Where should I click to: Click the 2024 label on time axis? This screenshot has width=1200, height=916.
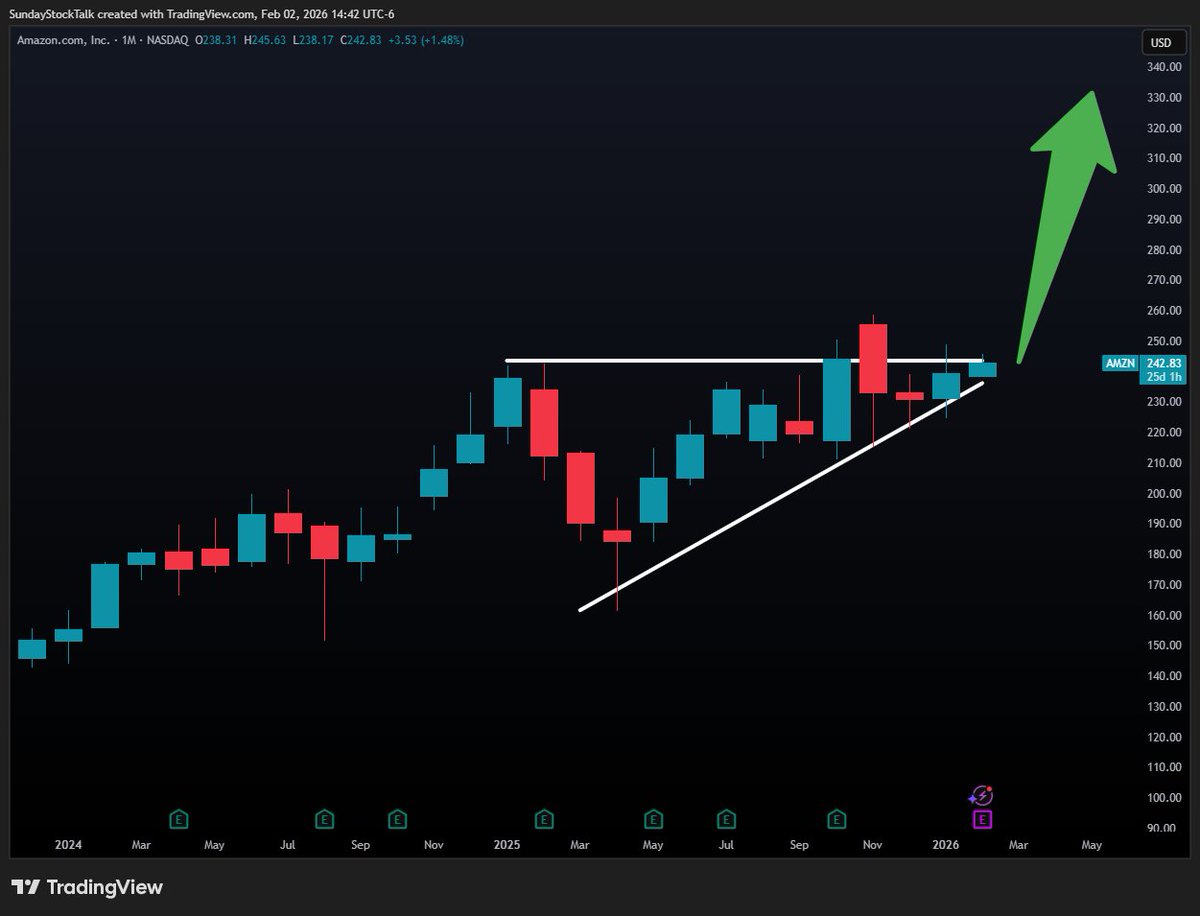pos(68,845)
